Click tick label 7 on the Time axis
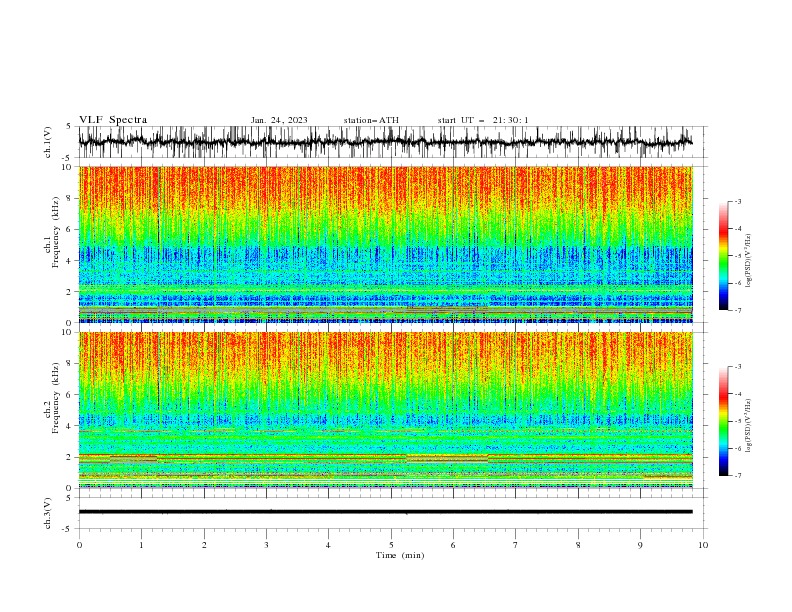 click(516, 545)
